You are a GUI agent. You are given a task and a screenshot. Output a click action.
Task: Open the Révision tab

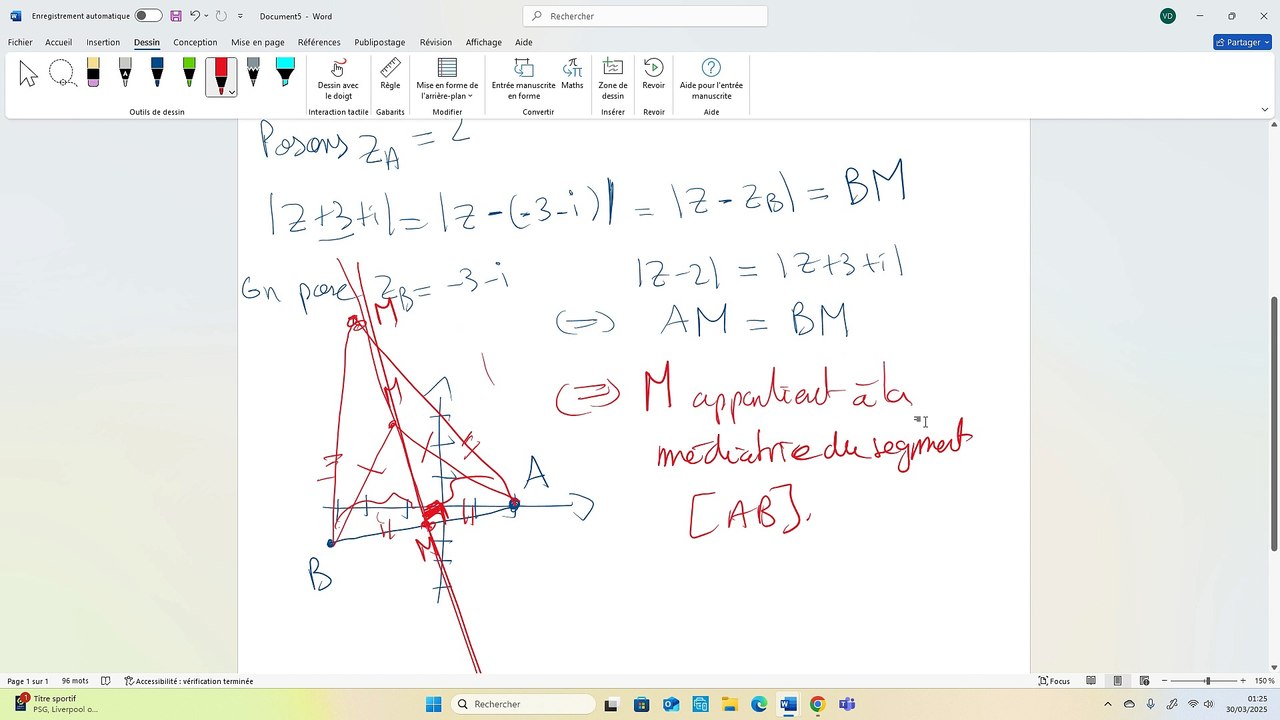[x=436, y=42]
